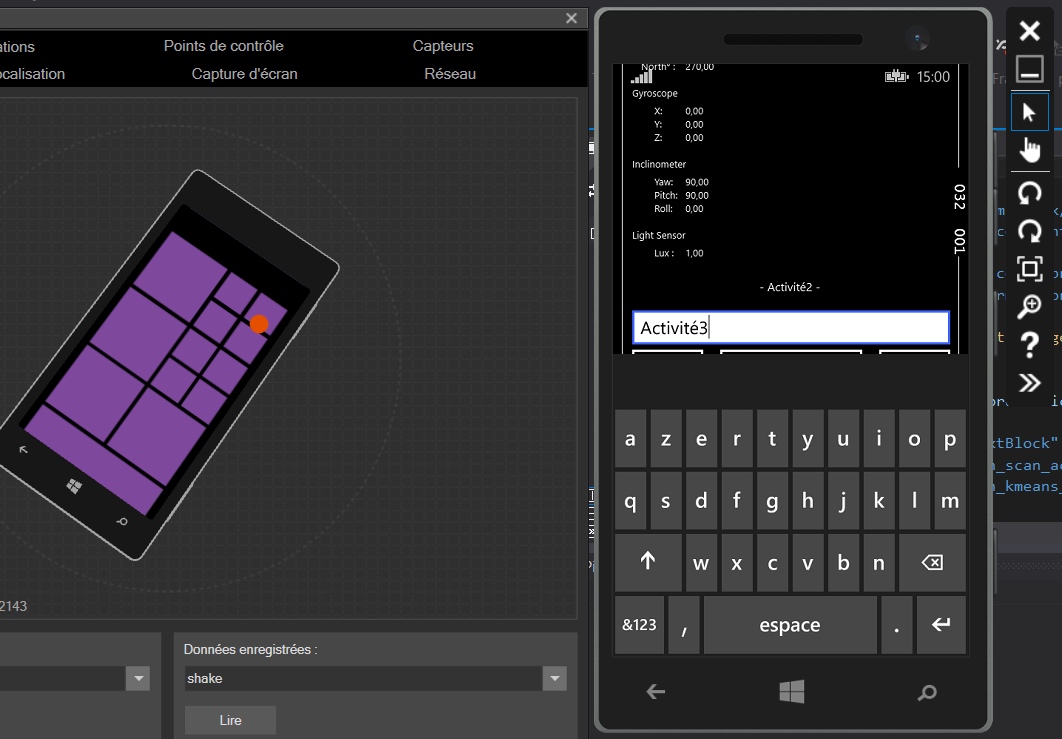Select the single point mouse input tool
Screen dimensions: 1062x739
click(1029, 112)
